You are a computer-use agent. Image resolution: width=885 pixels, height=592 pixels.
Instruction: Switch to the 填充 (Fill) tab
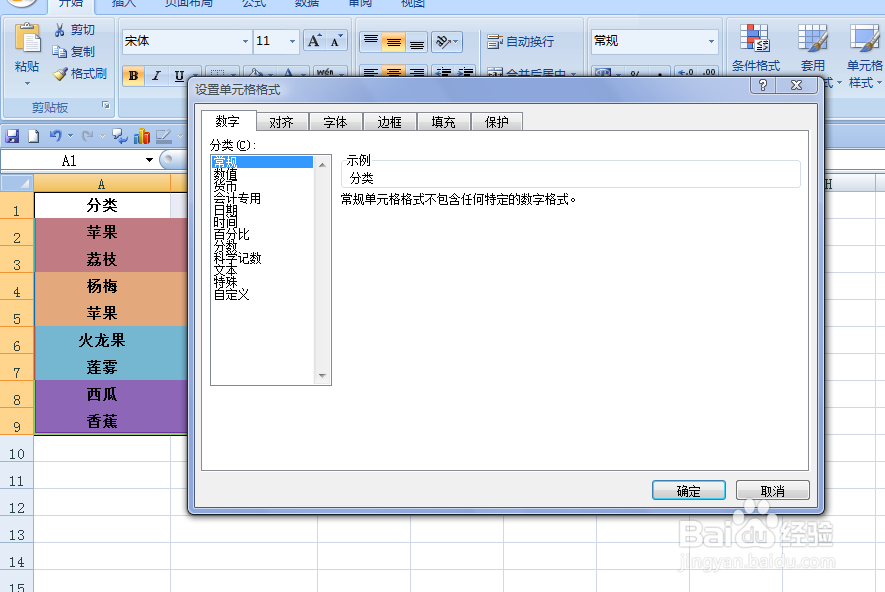(x=443, y=122)
